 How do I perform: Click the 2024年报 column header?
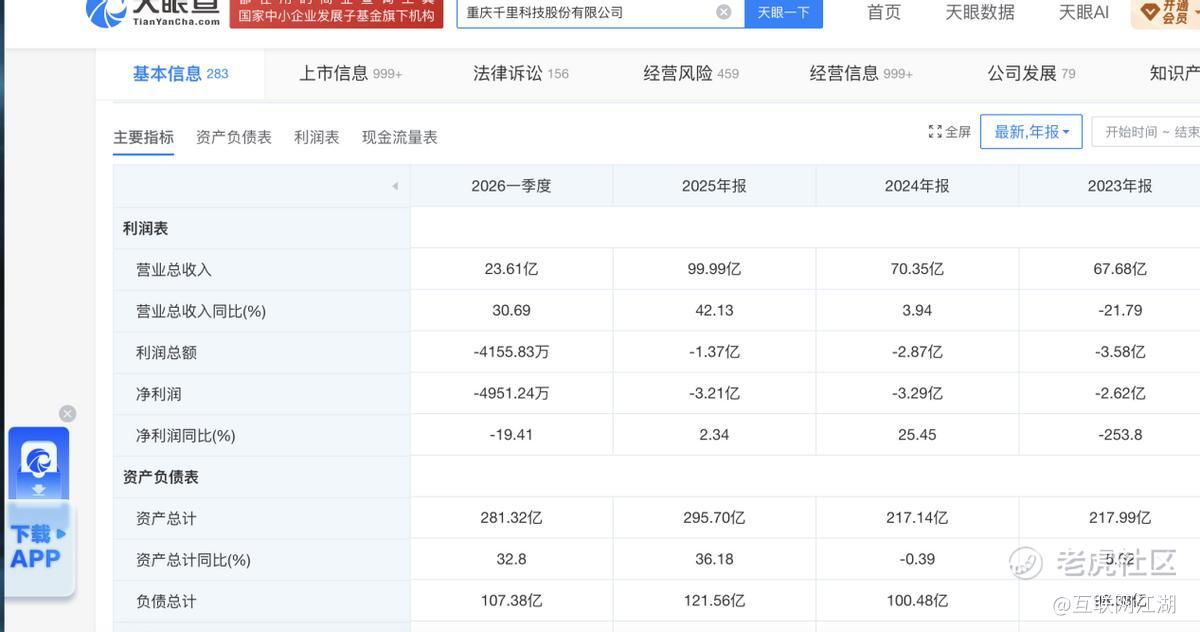(917, 186)
